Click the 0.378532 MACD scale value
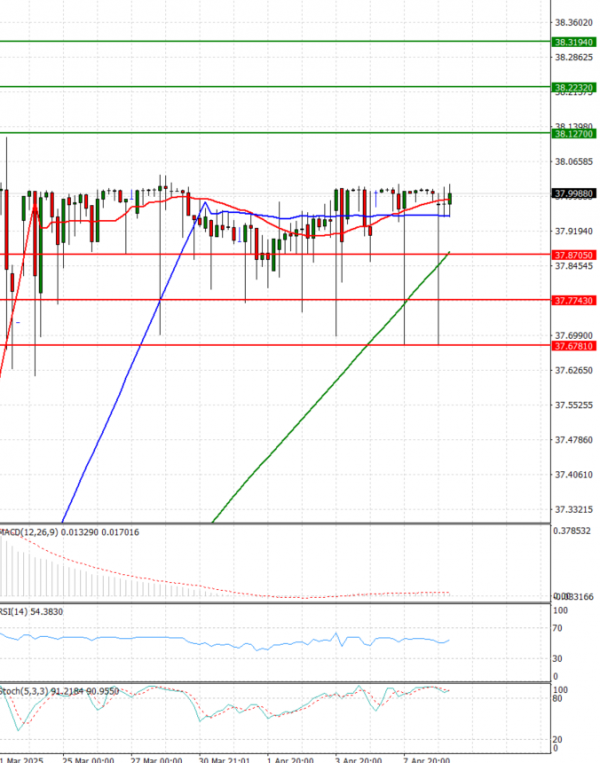 tap(571, 531)
